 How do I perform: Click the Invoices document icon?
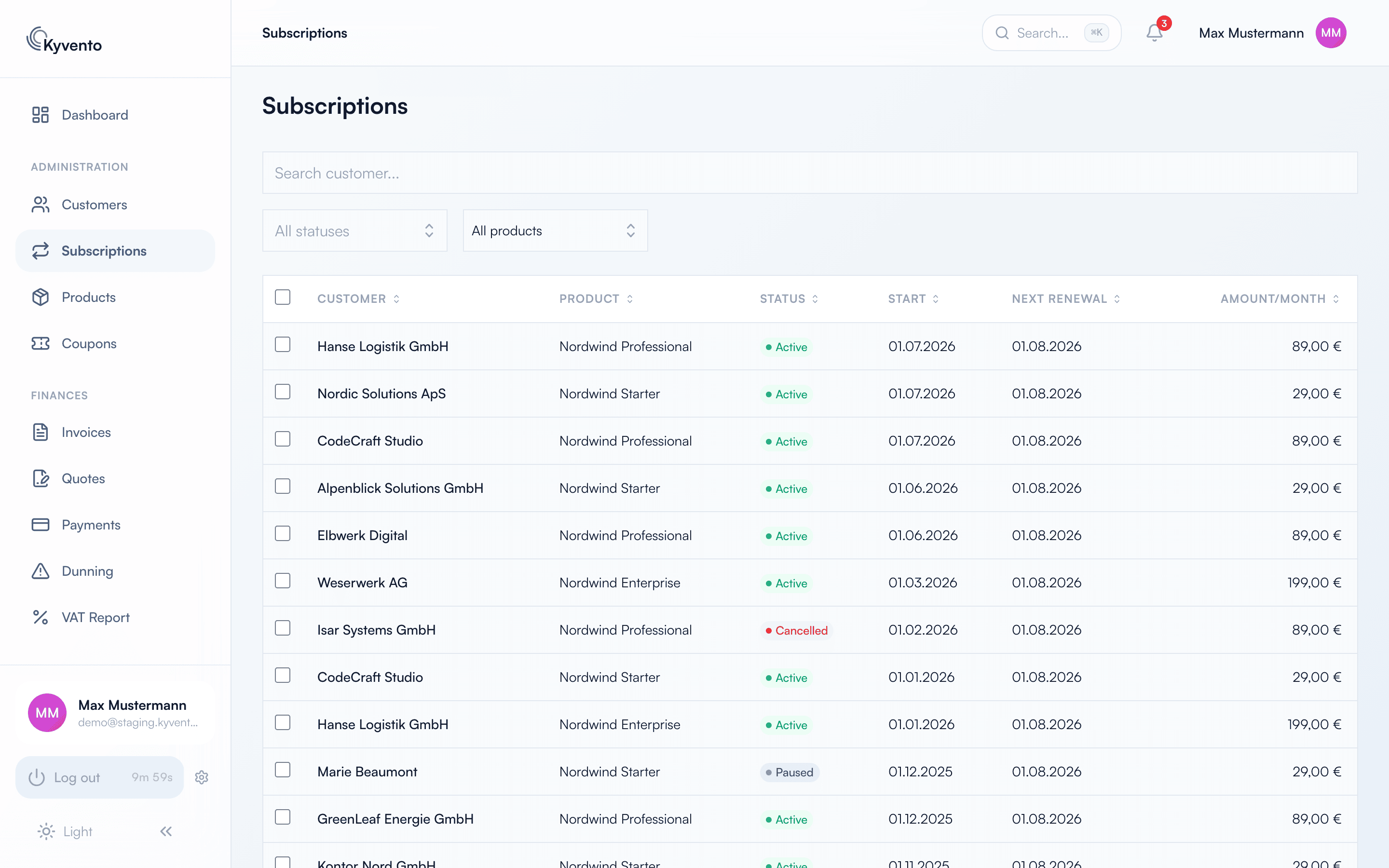pyautogui.click(x=40, y=432)
